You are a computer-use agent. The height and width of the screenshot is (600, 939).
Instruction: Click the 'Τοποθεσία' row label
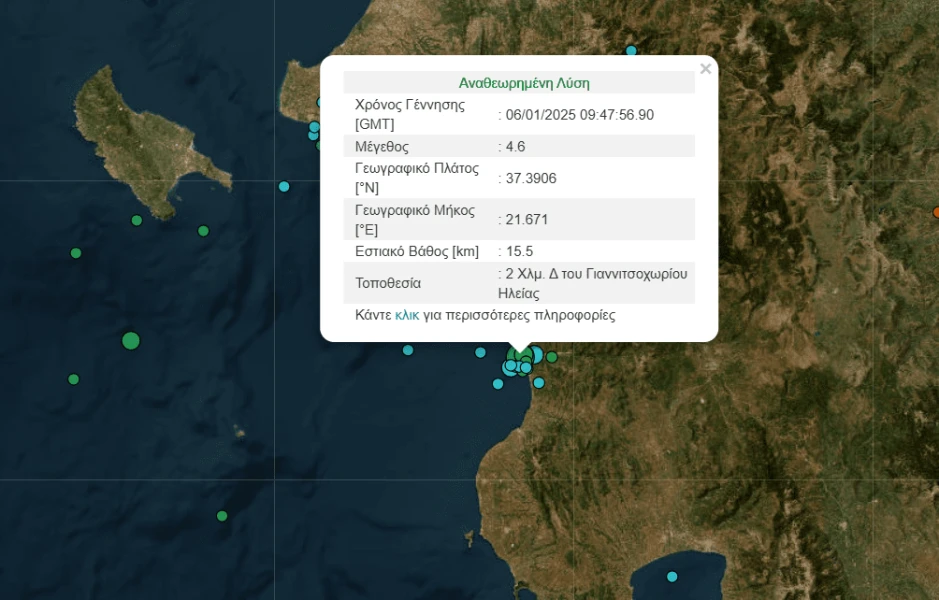(x=388, y=283)
